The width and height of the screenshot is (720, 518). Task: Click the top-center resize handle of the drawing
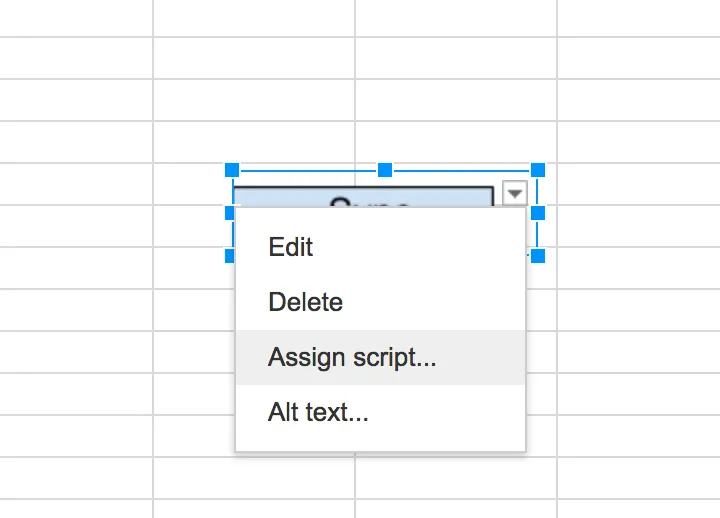[x=385, y=170]
